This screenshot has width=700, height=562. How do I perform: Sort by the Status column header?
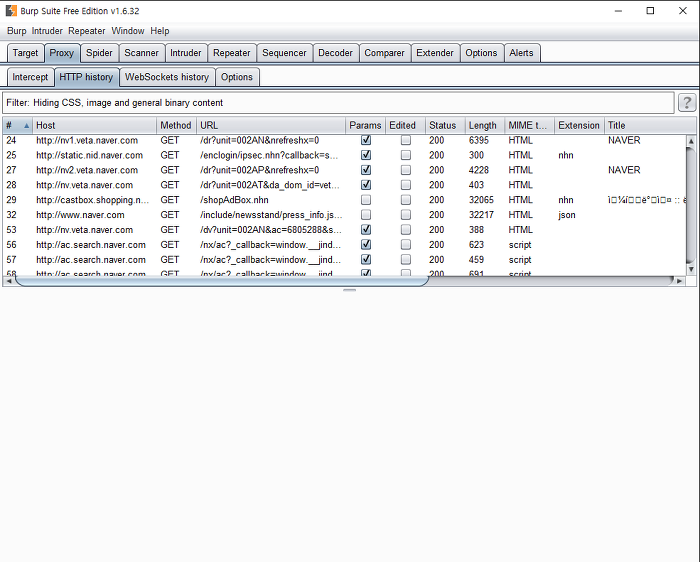(445, 125)
